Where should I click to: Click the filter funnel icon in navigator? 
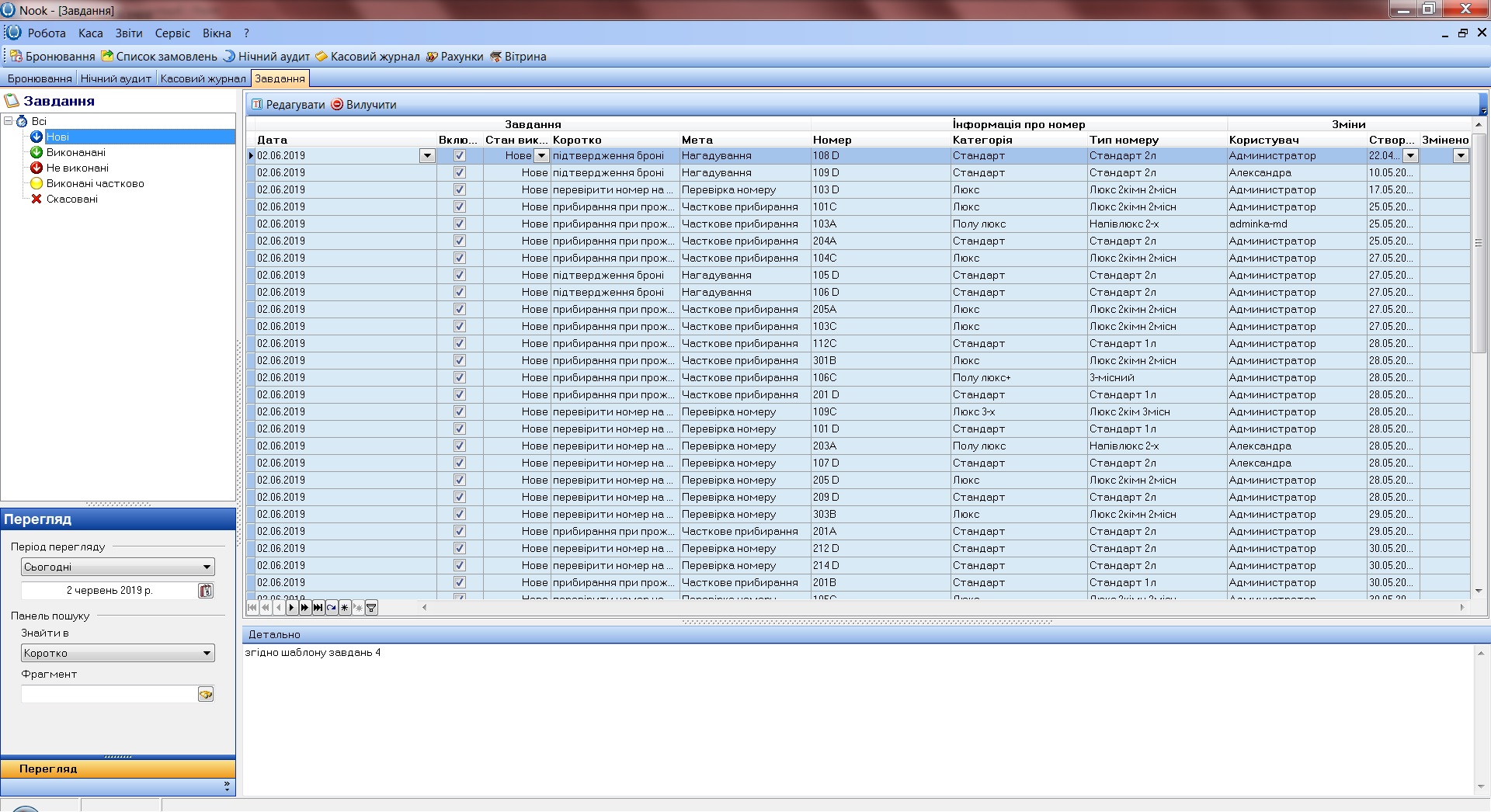click(371, 608)
